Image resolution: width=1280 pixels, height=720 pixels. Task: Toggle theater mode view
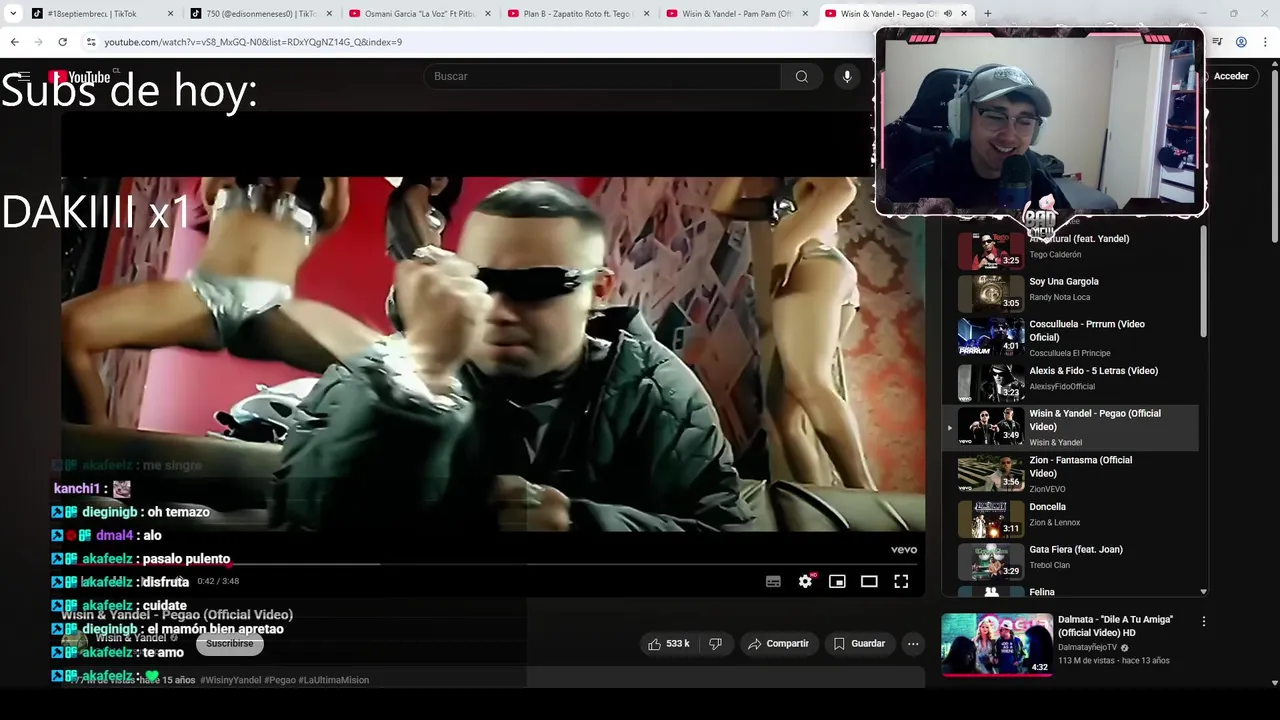[869, 581]
